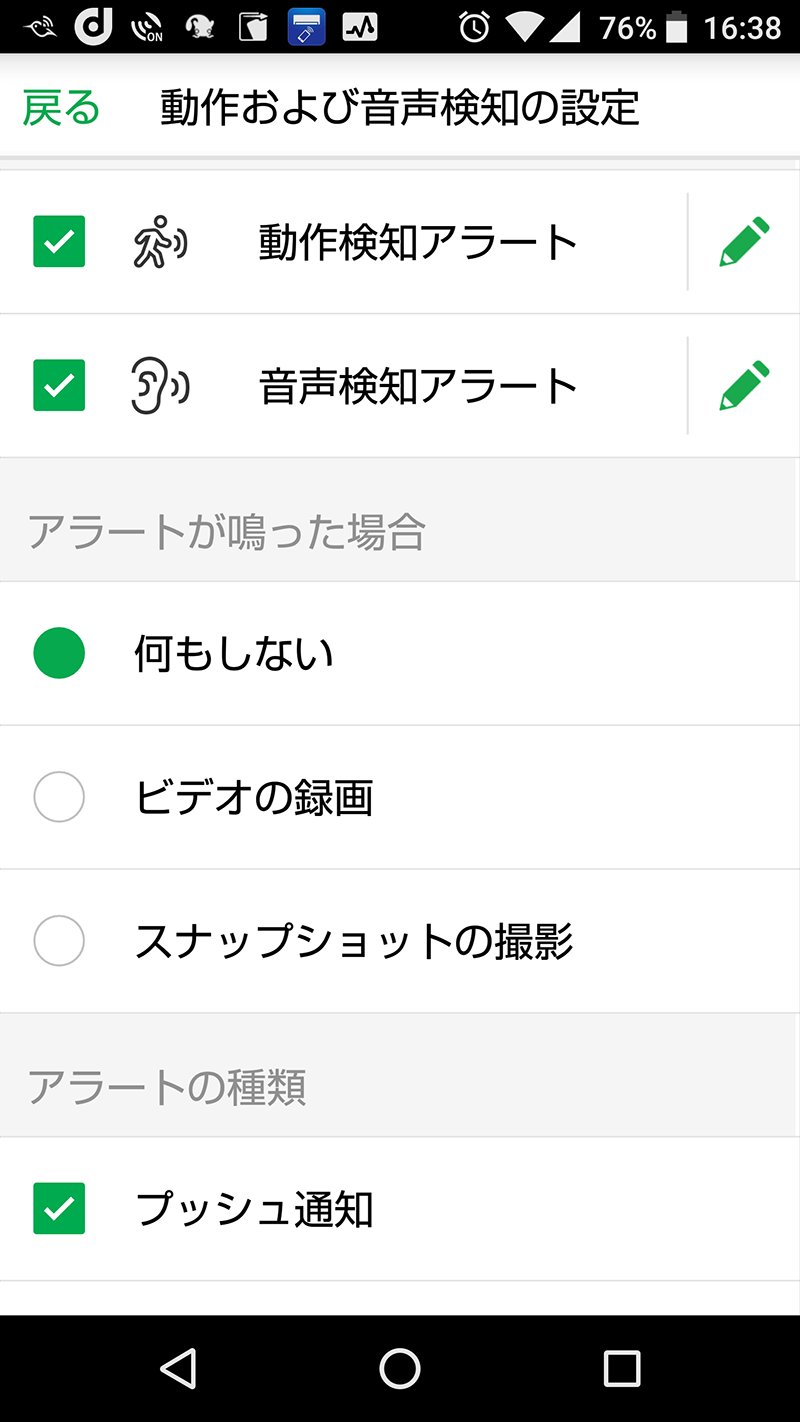
Task: Tap the running person motion icon
Action: tap(160, 243)
